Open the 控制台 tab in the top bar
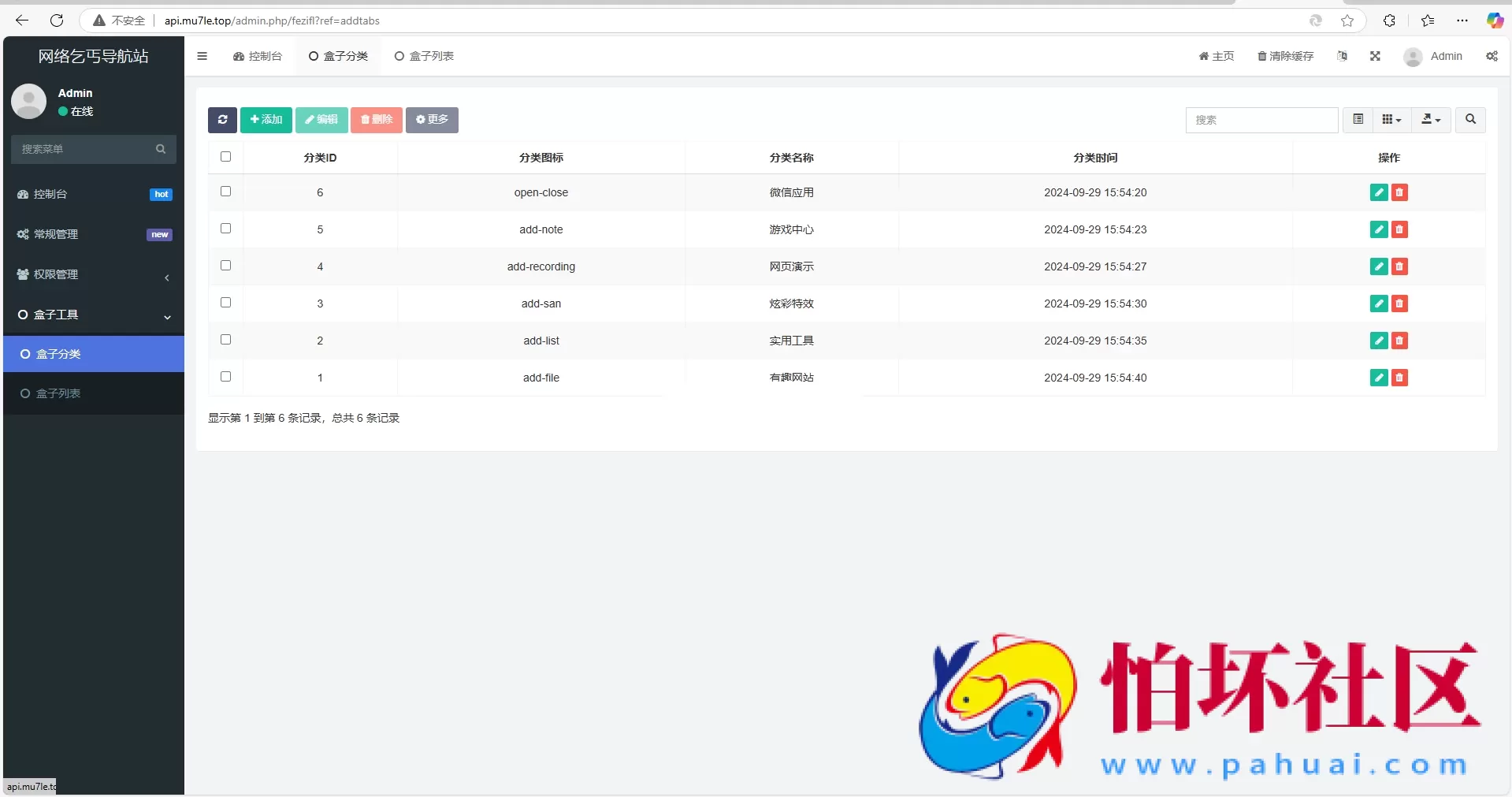The width and height of the screenshot is (1512, 797). [257, 56]
